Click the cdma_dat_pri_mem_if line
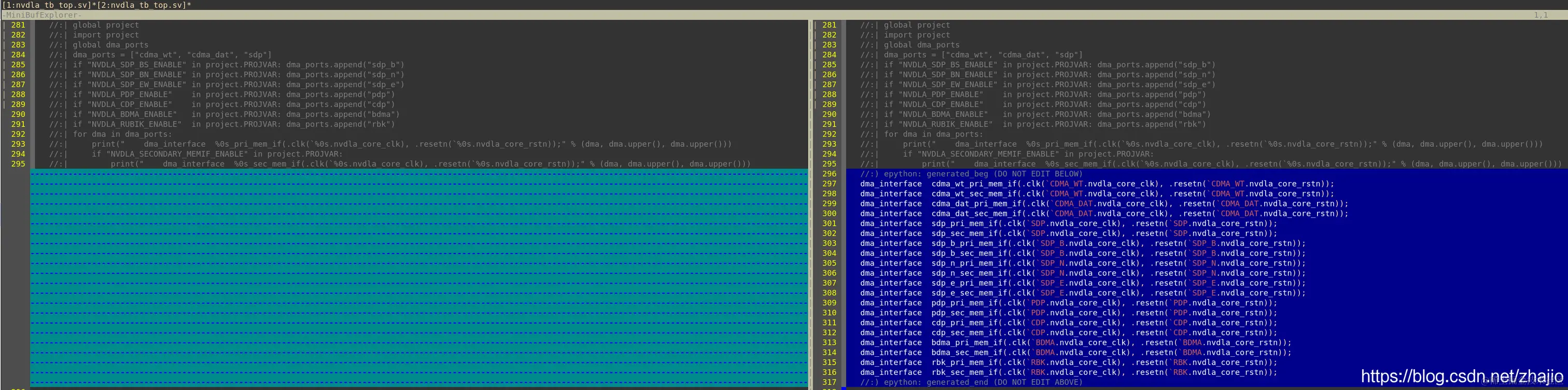Screen dimensions: 1568x390 tap(1104, 204)
